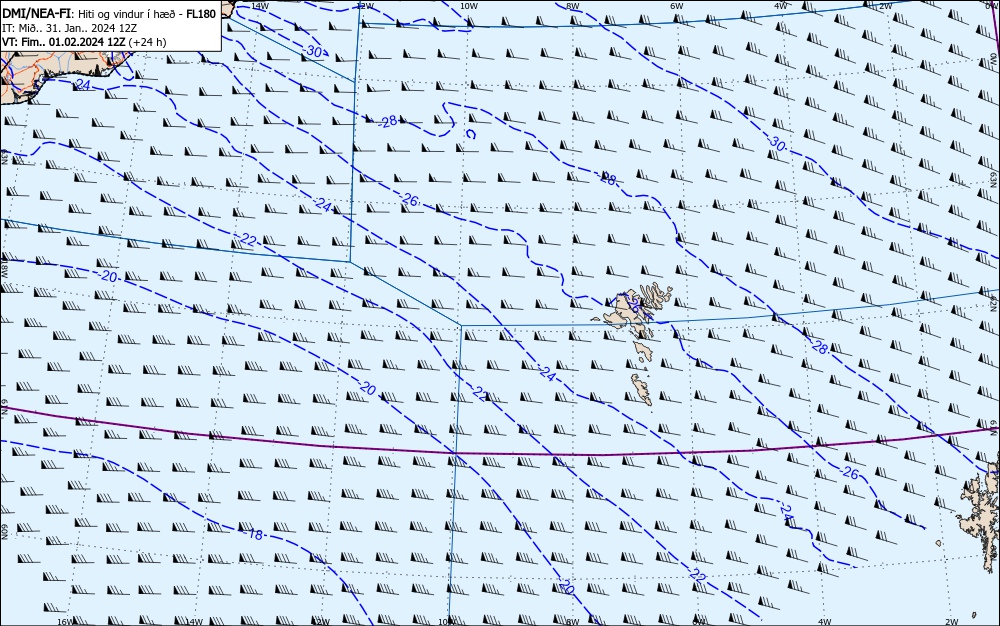Click the DMI/NEA-FI chart title line
1000x626 pixels.
tap(109, 13)
